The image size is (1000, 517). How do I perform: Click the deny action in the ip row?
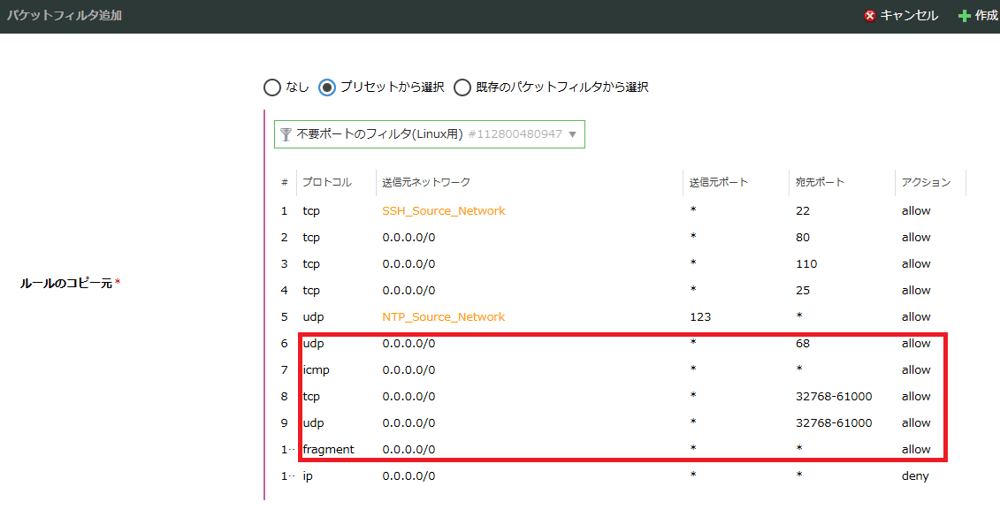point(915,476)
